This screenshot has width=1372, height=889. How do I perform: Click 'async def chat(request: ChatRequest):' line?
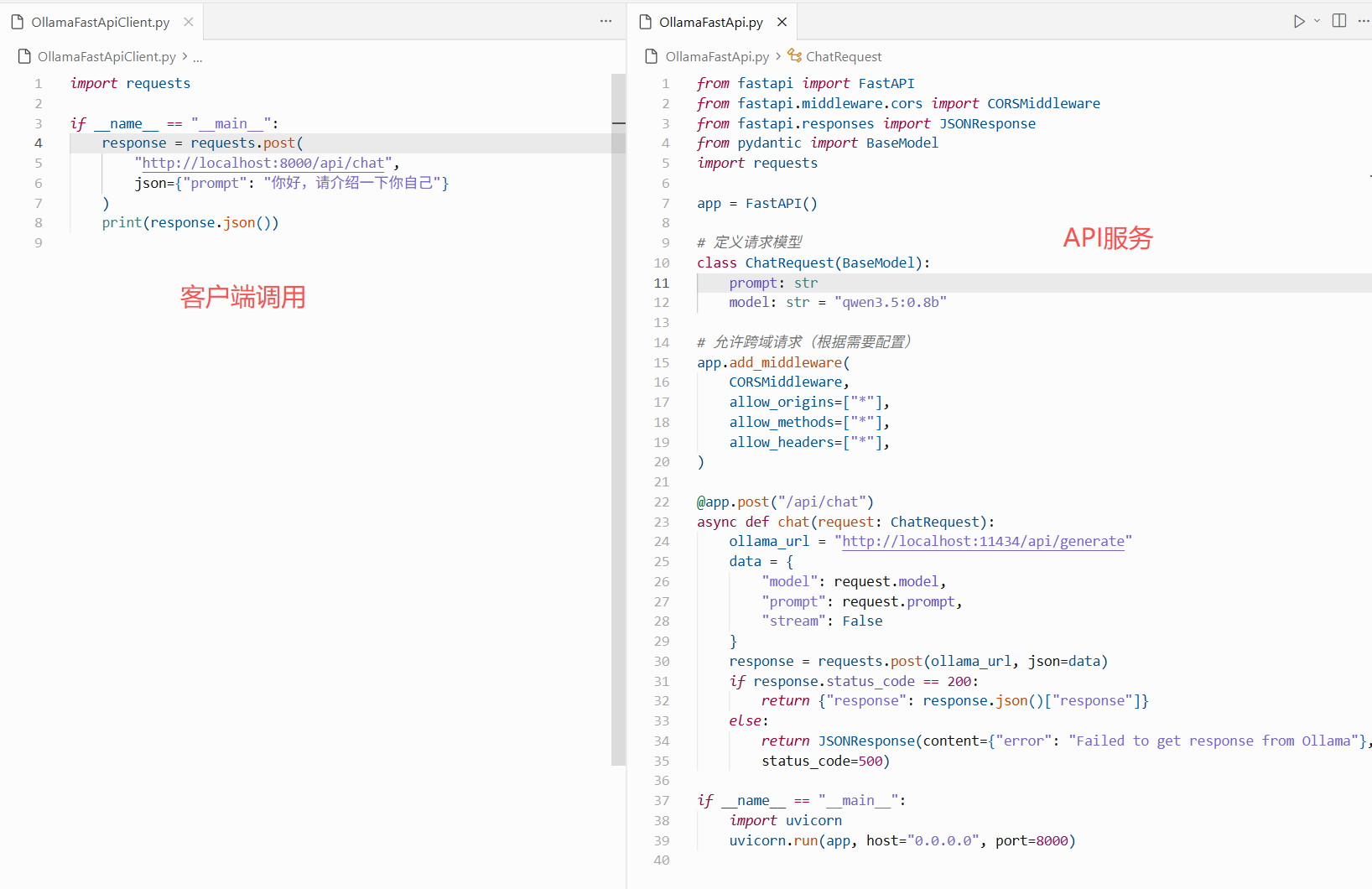pos(846,522)
